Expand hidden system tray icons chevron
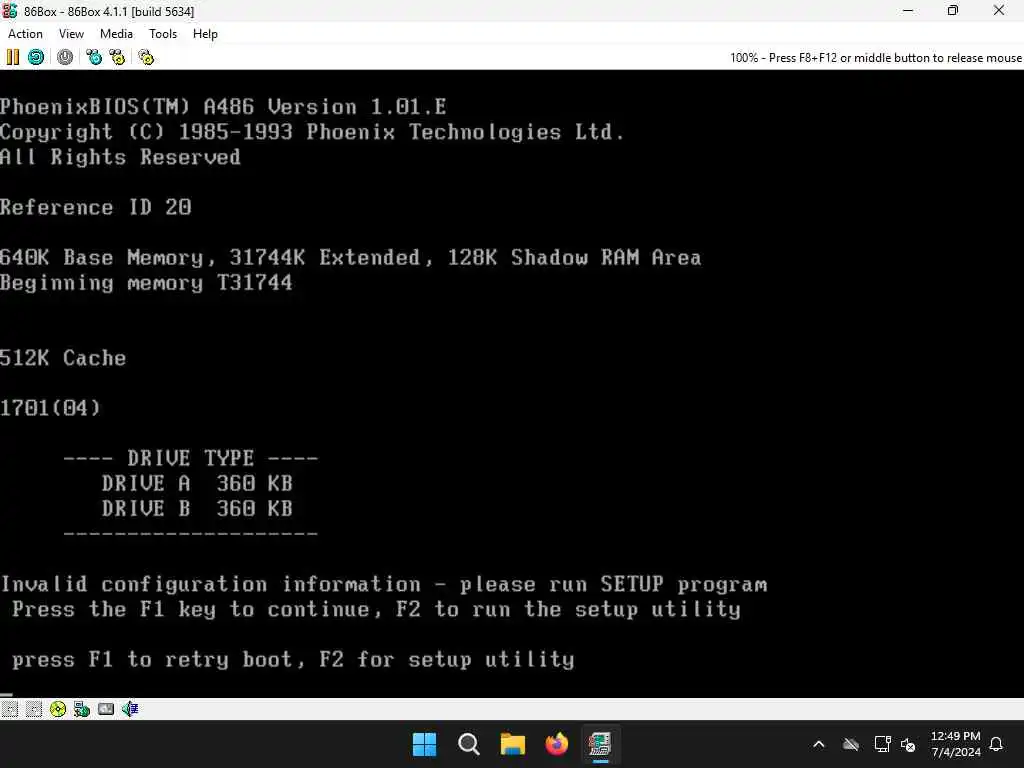This screenshot has height=768, width=1024. tap(818, 744)
